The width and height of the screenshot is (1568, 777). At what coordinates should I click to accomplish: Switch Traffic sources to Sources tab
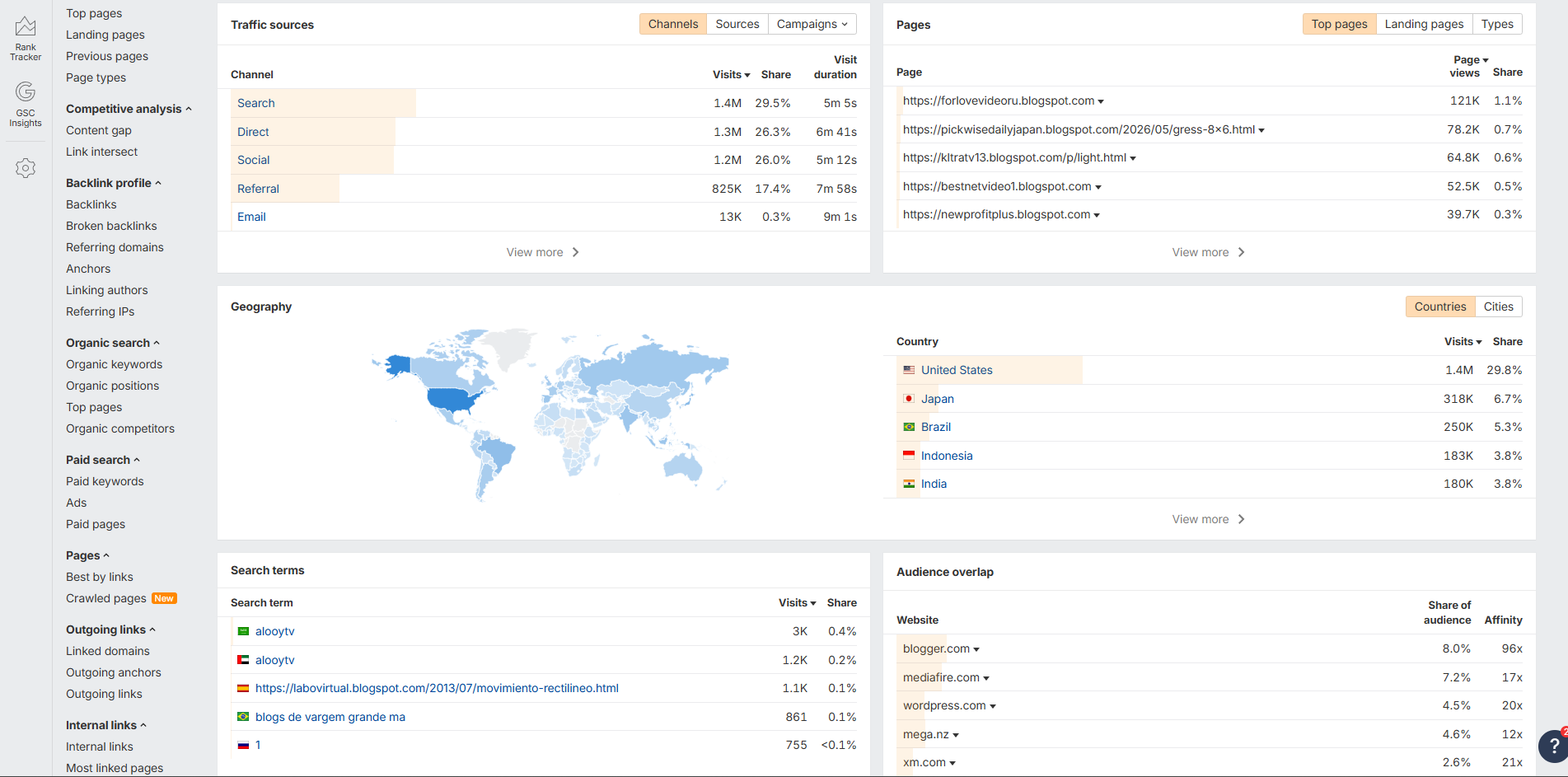(x=737, y=24)
